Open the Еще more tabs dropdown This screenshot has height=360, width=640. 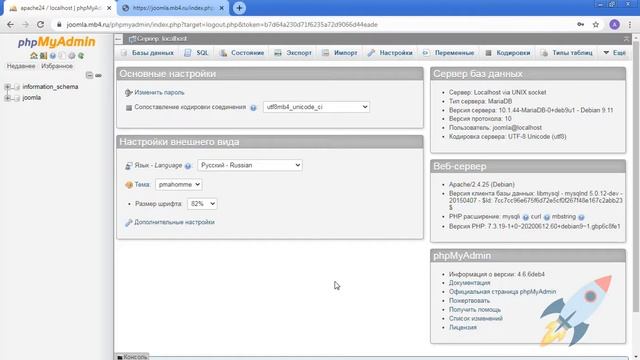614,53
